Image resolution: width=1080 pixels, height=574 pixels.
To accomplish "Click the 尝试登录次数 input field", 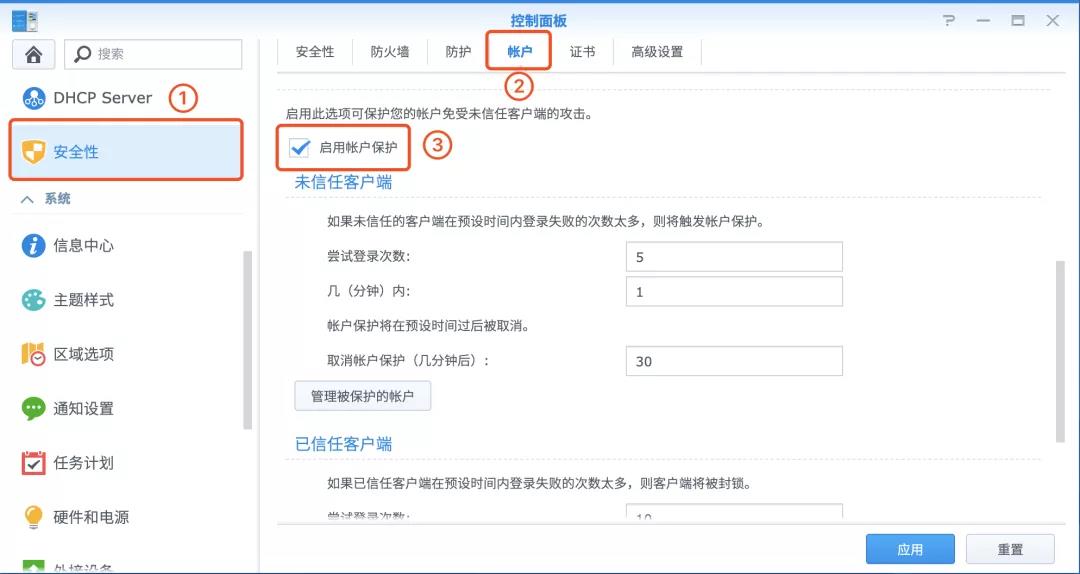I will (734, 257).
